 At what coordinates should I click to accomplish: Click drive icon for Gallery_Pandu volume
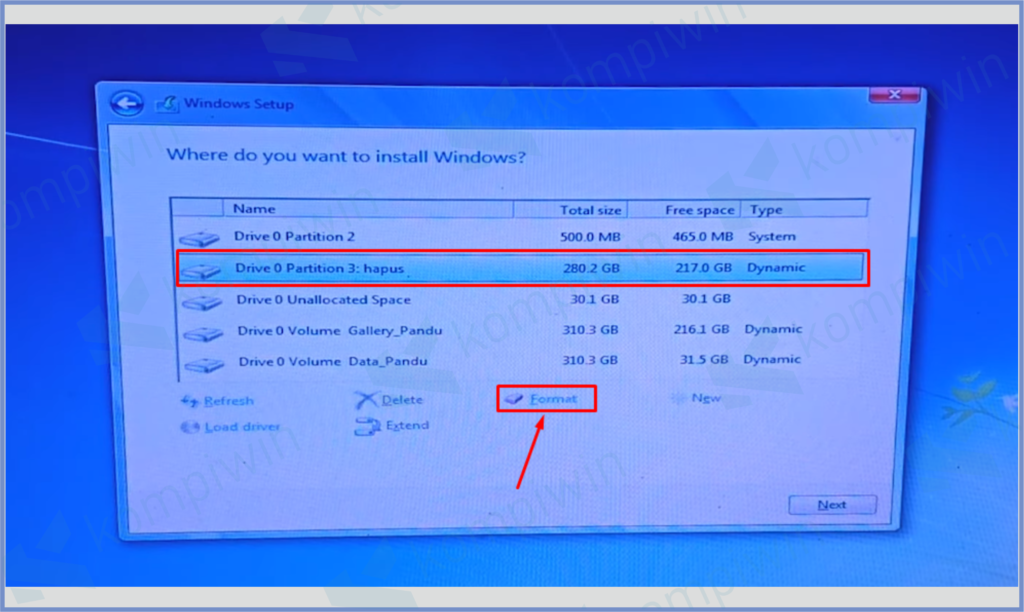204,332
